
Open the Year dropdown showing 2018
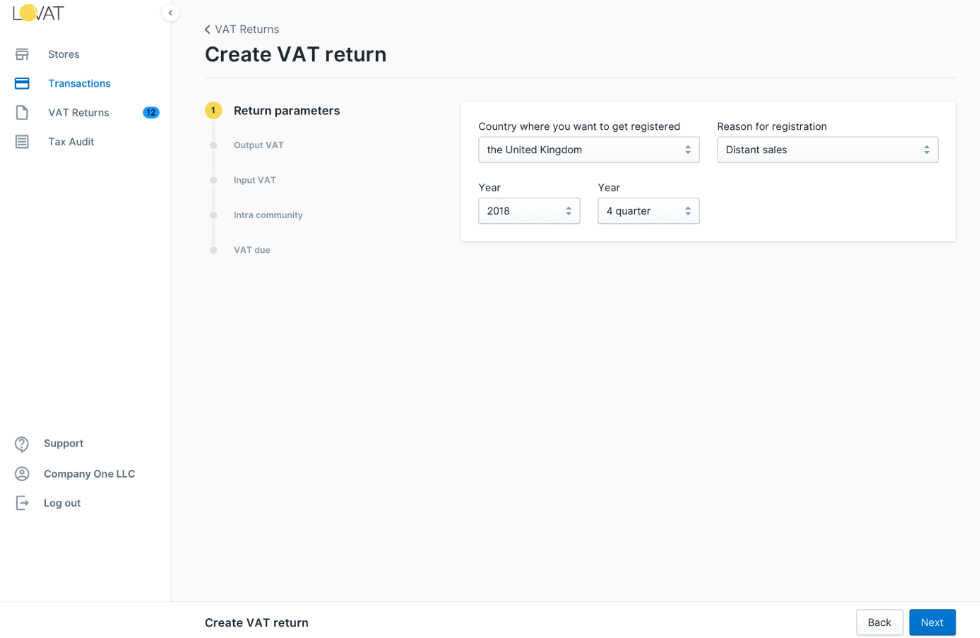coord(529,211)
